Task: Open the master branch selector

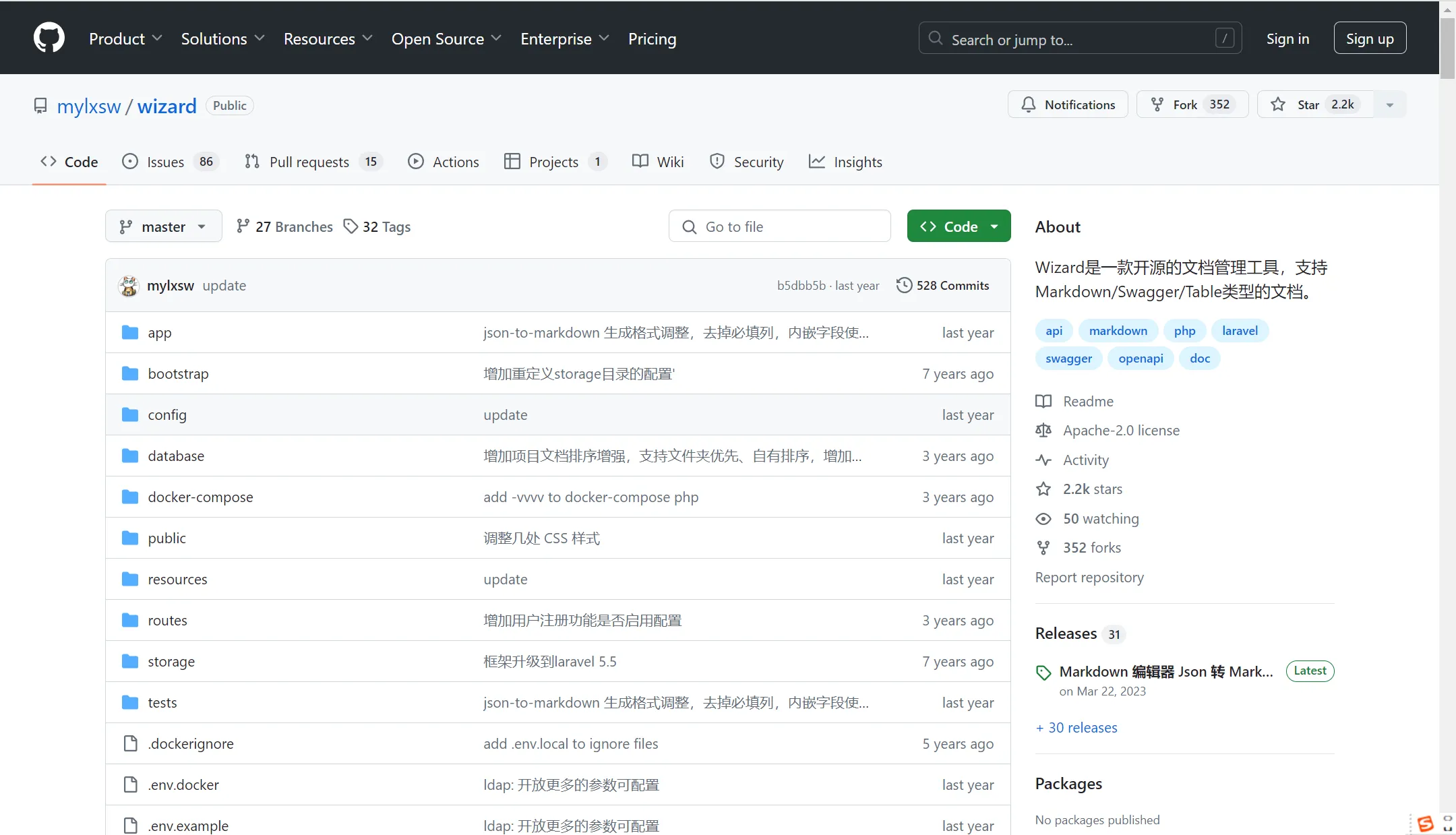Action: [x=163, y=226]
